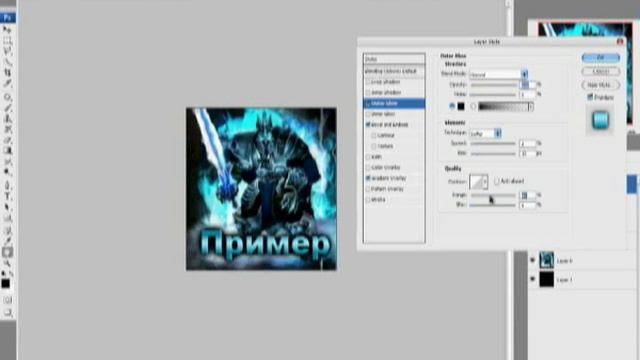640x360 pixels.
Task: Enable the Stroke checkbox
Action: [x=368, y=200]
